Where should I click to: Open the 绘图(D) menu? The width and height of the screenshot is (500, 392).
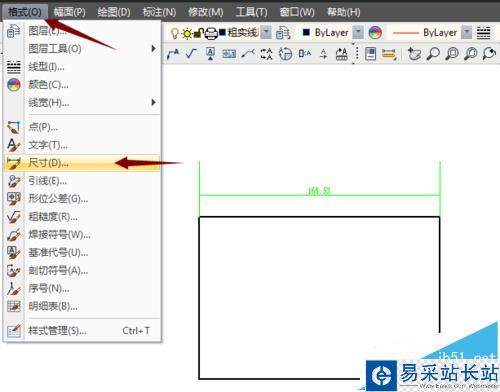click(x=114, y=12)
